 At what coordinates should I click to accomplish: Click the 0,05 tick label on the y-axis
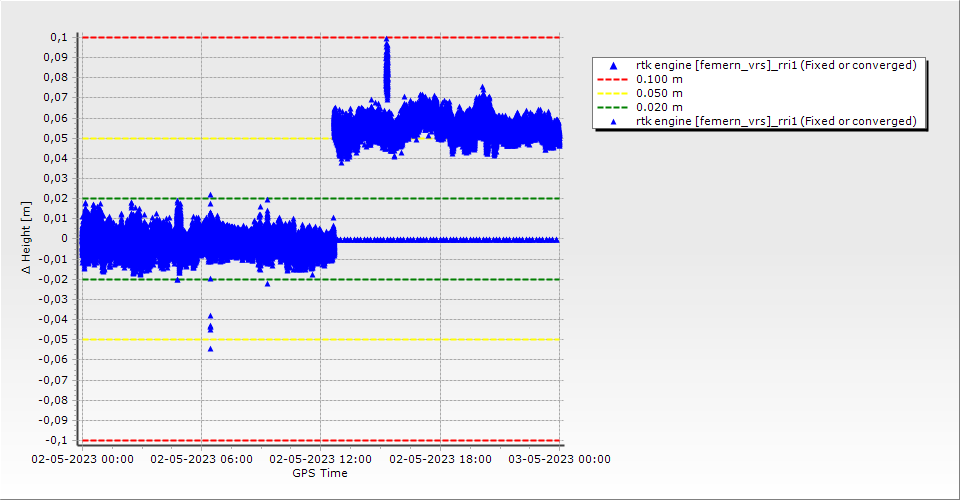click(x=56, y=138)
